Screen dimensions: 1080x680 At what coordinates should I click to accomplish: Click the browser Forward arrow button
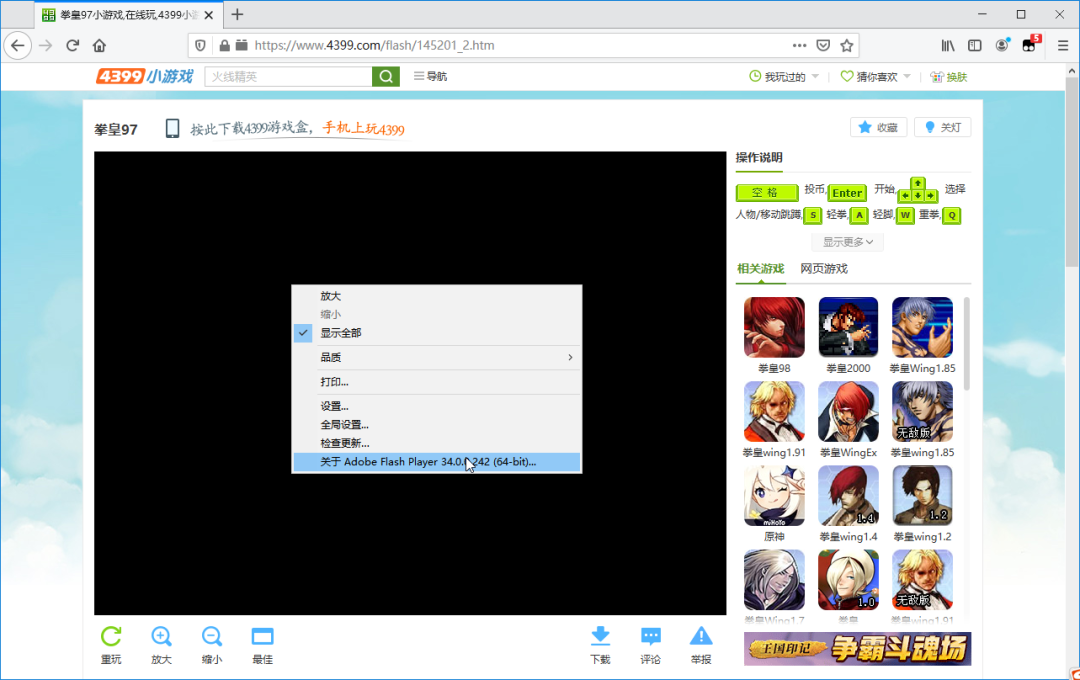(45, 45)
